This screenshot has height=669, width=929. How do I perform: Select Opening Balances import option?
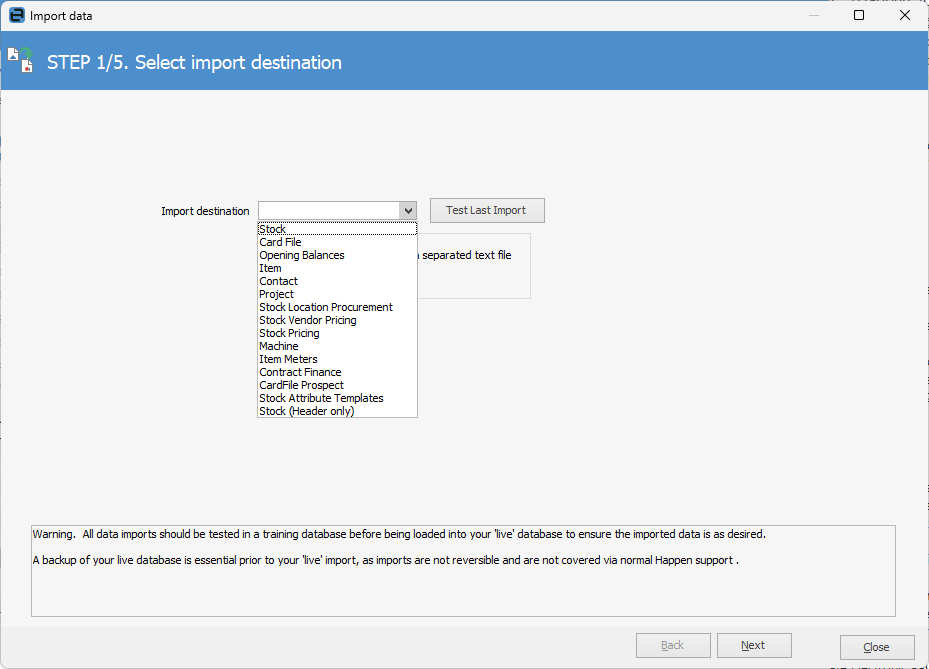coord(302,255)
